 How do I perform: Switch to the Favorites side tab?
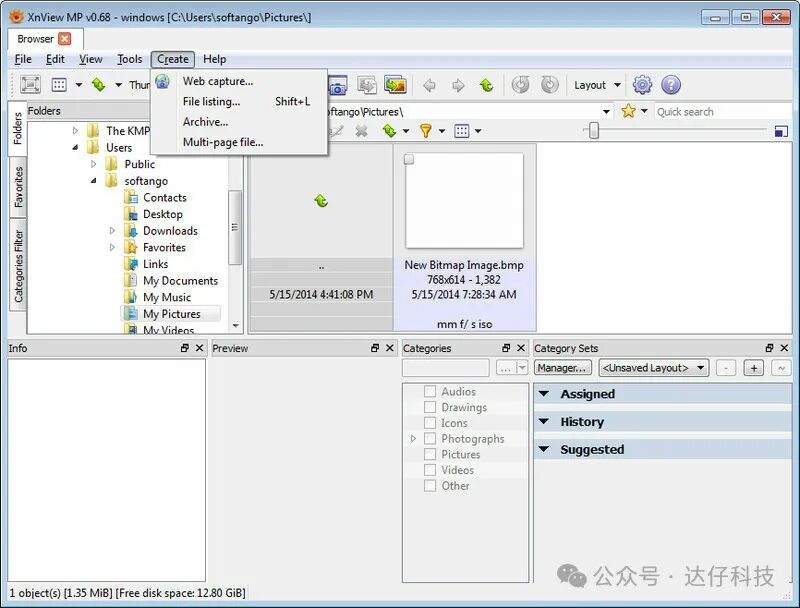click(18, 188)
